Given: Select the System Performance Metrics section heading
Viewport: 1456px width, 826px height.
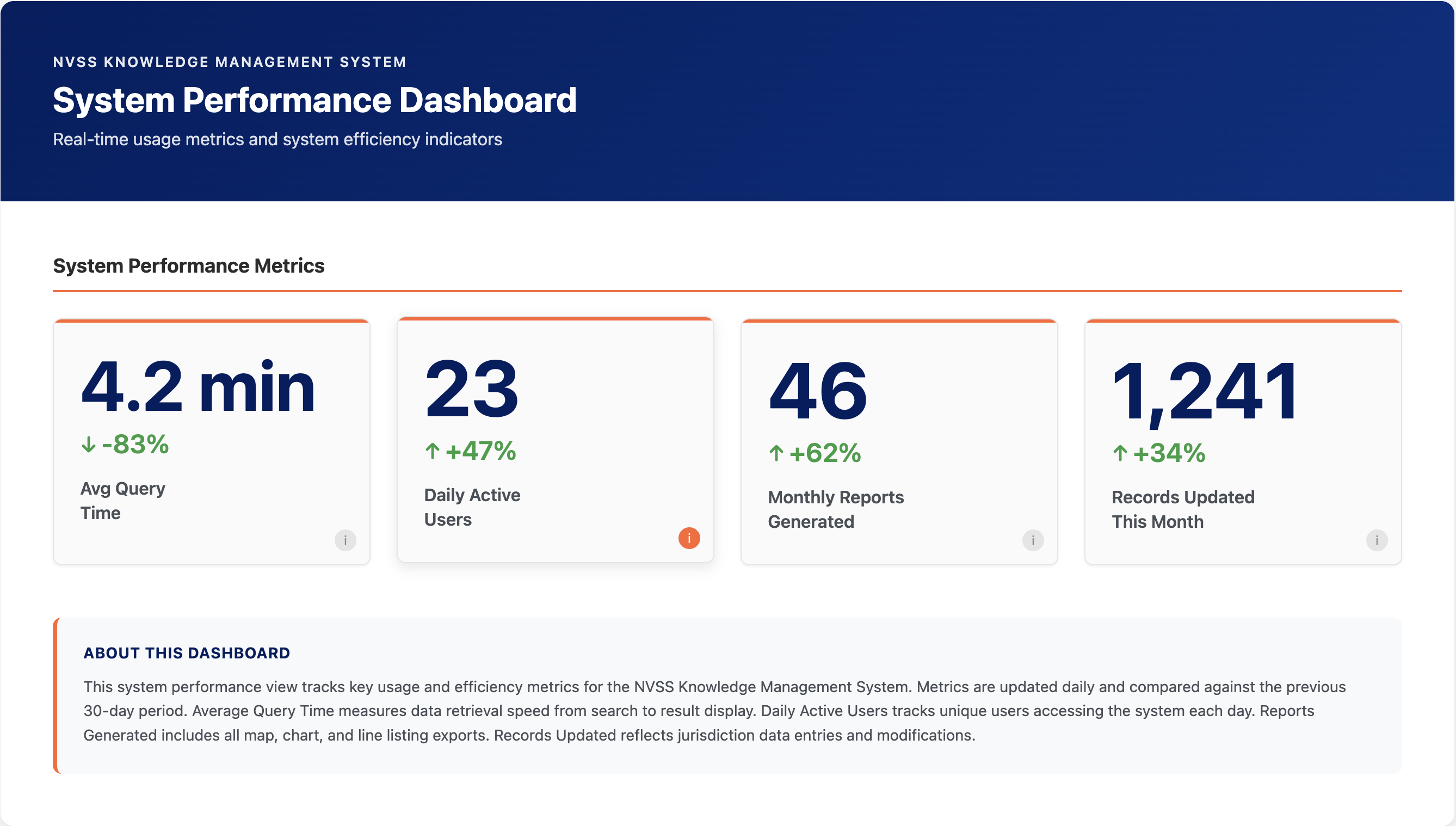Looking at the screenshot, I should pos(188,266).
